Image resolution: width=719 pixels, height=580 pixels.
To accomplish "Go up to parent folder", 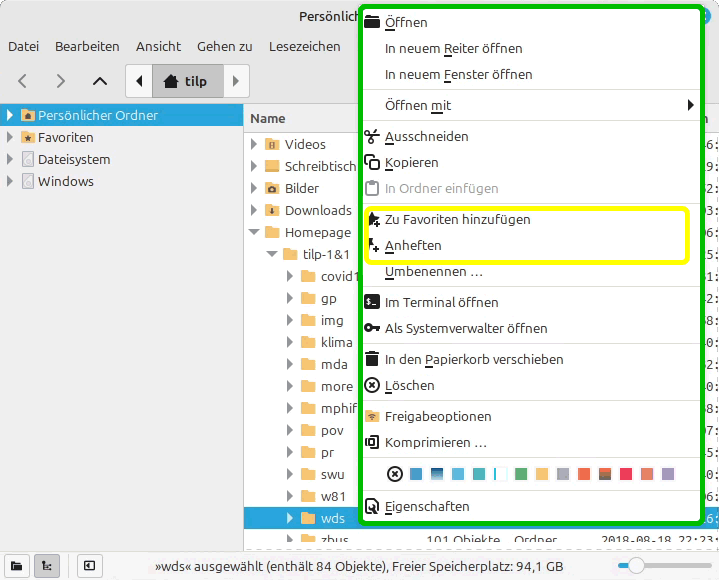I will 99,81.
